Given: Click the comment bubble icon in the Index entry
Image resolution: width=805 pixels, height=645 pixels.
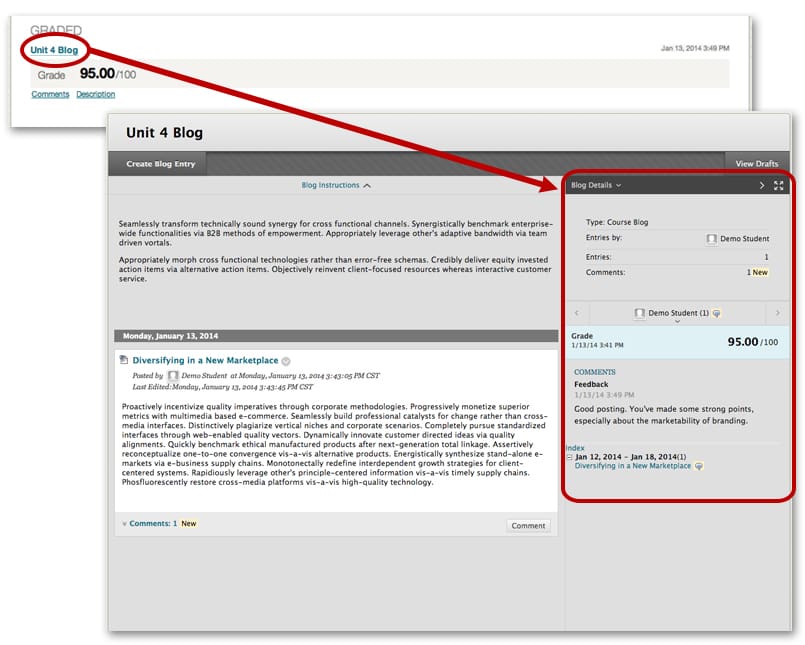Looking at the screenshot, I should [x=699, y=466].
